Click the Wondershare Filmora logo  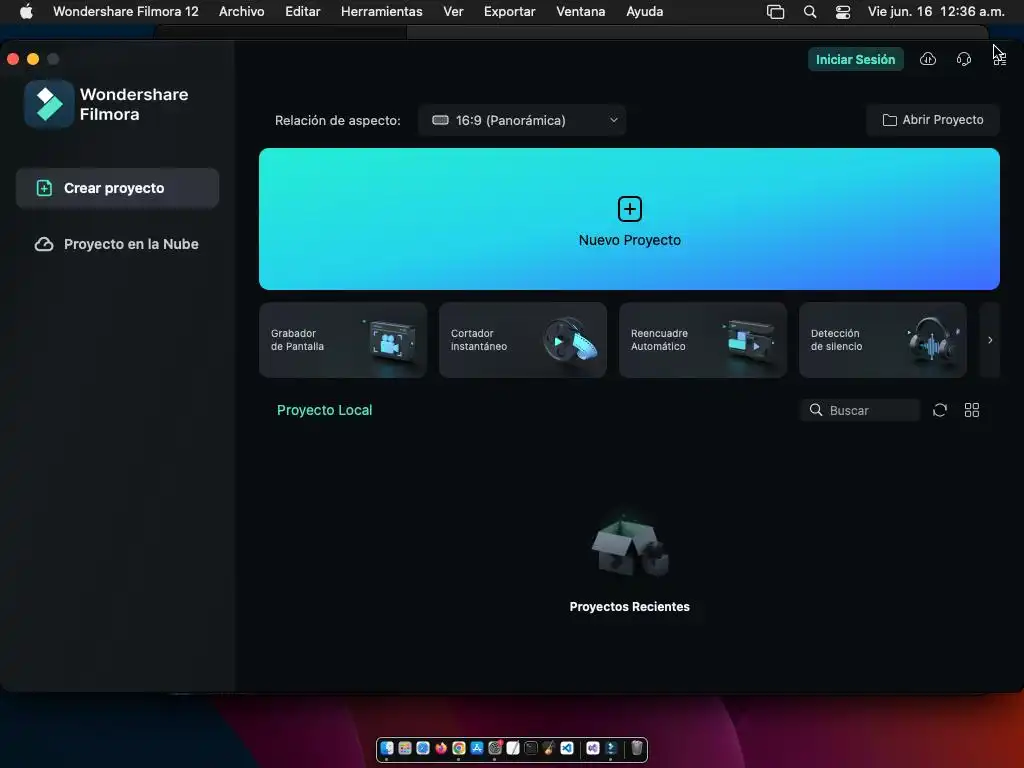click(49, 104)
